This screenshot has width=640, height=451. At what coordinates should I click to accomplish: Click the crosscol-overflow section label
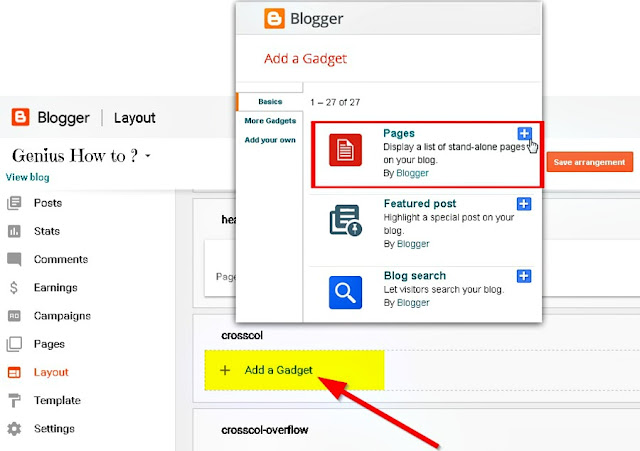click(x=264, y=430)
